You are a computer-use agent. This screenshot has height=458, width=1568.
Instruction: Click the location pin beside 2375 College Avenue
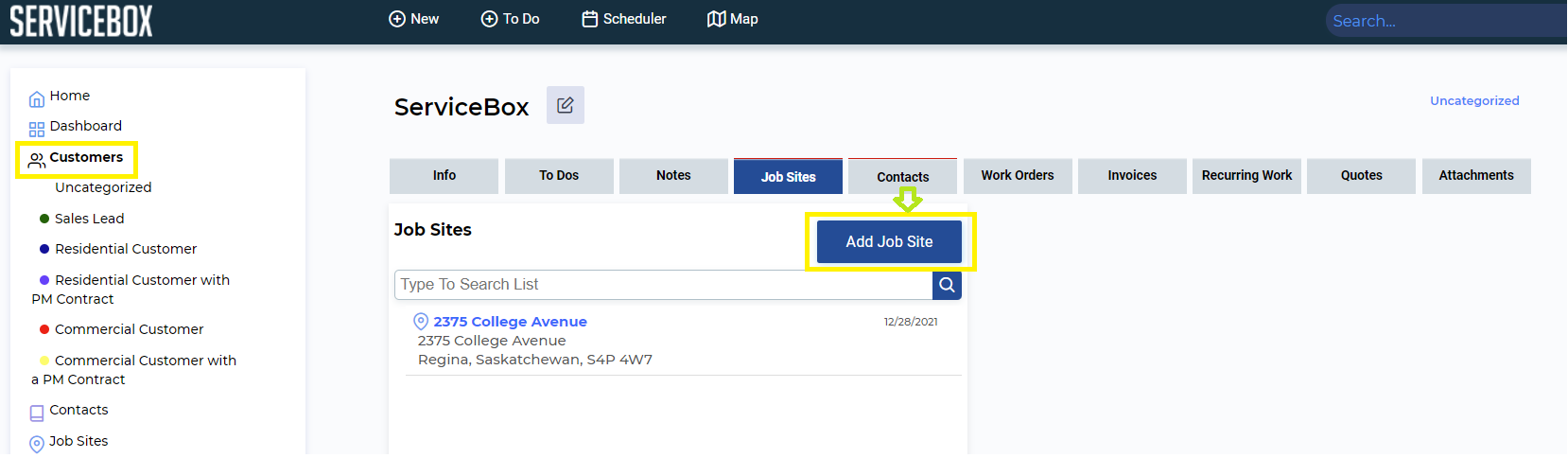click(x=421, y=322)
